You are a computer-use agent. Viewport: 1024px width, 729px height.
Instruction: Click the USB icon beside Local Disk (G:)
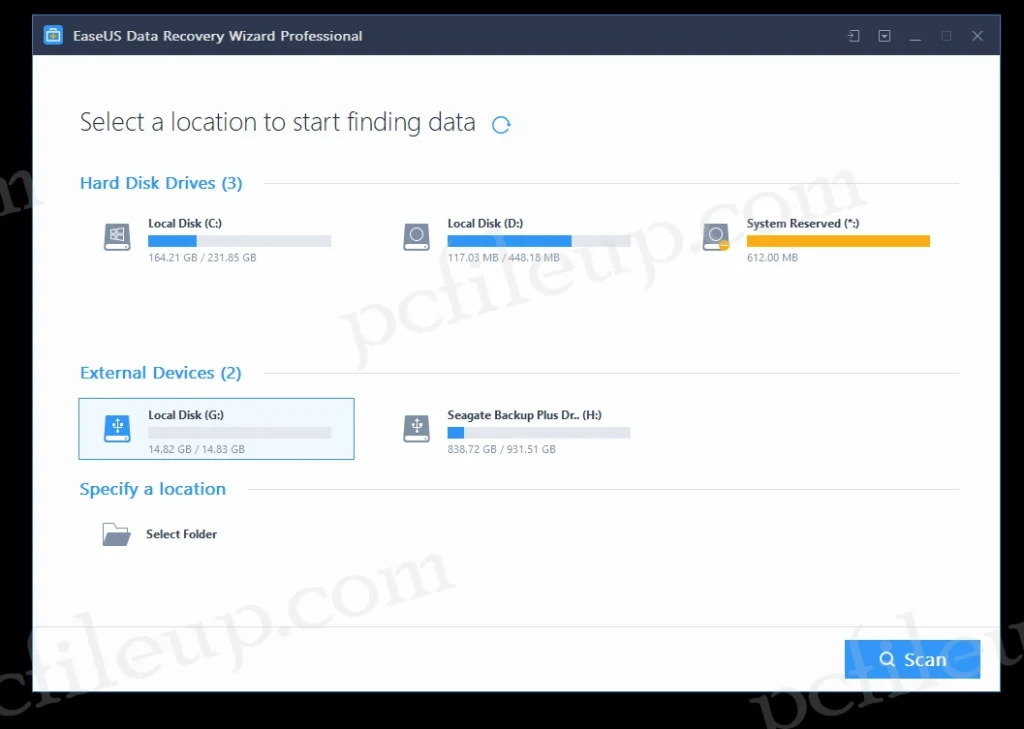tap(116, 428)
